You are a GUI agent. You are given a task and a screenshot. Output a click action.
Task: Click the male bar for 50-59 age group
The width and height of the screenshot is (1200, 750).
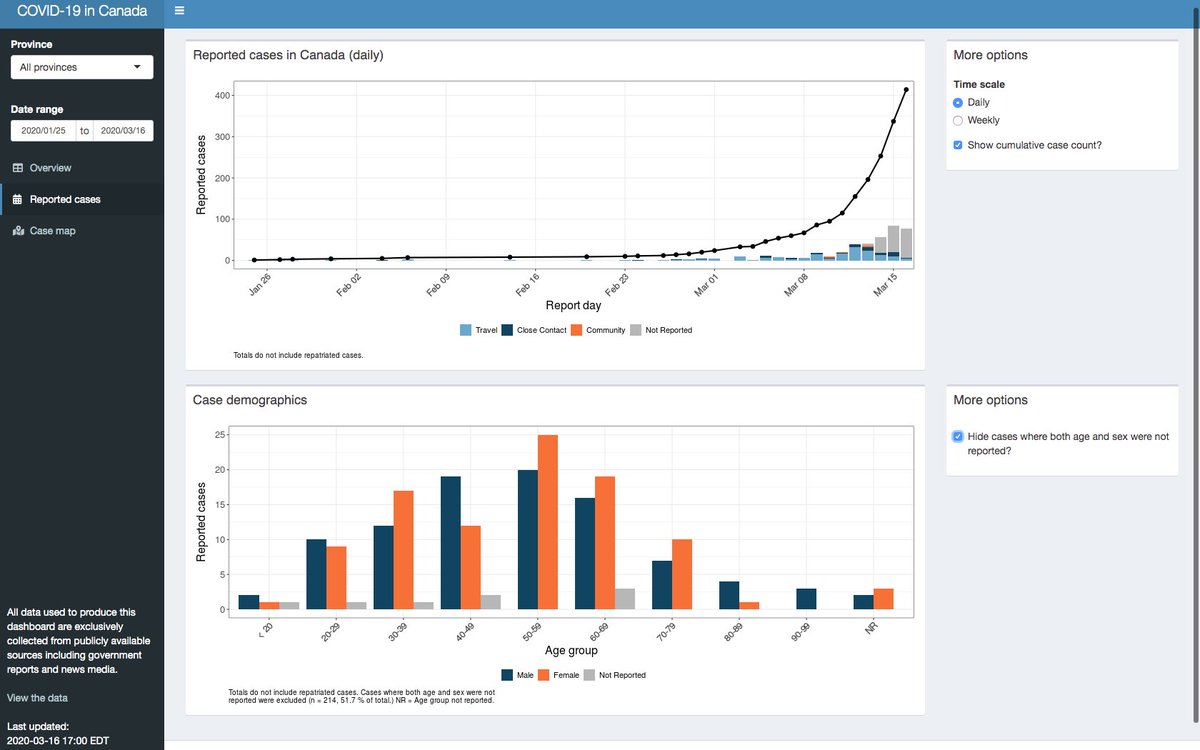coord(527,540)
